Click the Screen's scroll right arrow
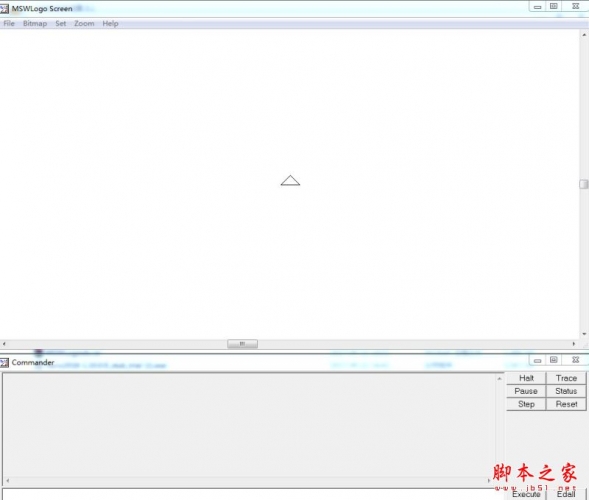Screen dimensions: 589x500 click(574, 344)
